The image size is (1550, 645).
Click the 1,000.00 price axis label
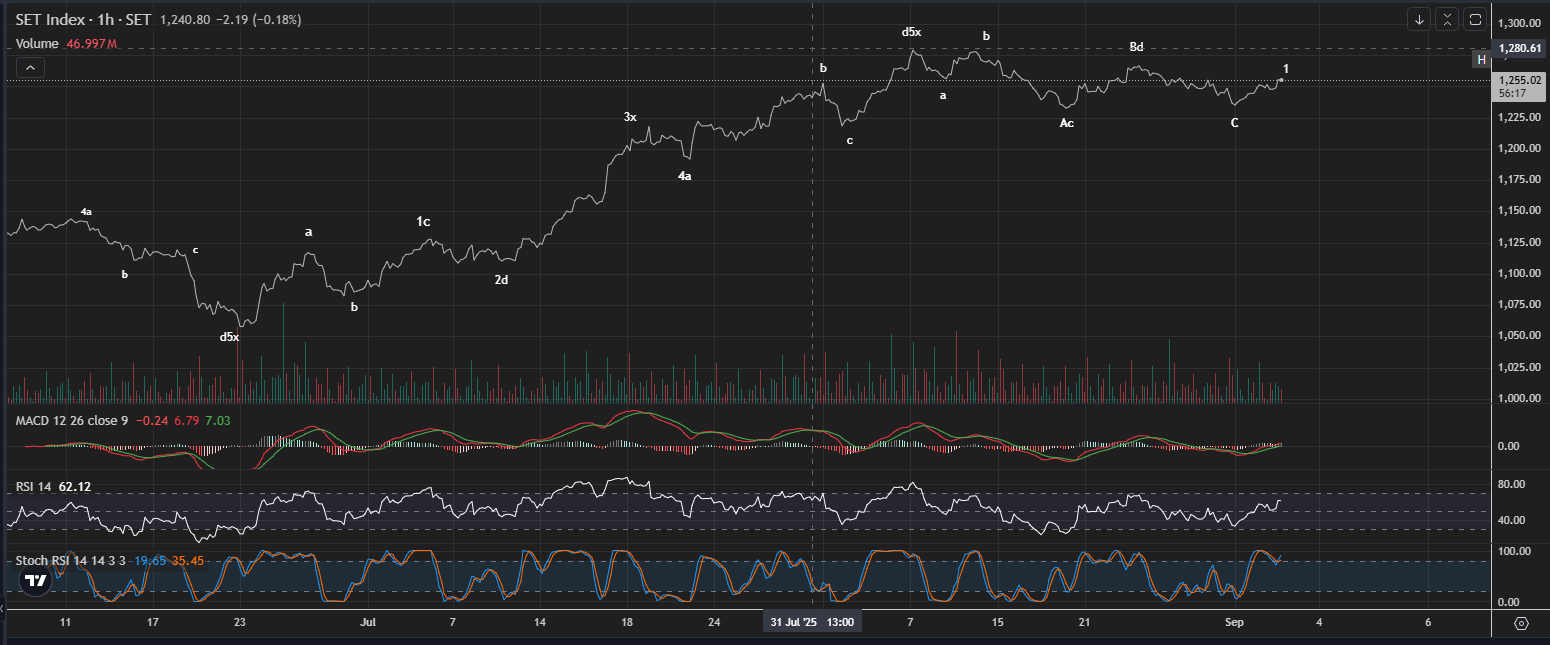(x=1520, y=398)
